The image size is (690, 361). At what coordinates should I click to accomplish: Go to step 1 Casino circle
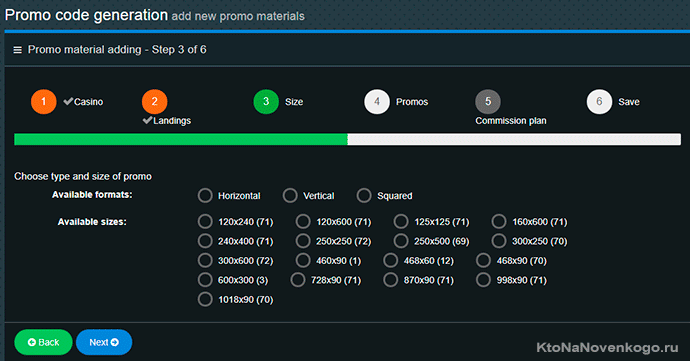(44, 102)
